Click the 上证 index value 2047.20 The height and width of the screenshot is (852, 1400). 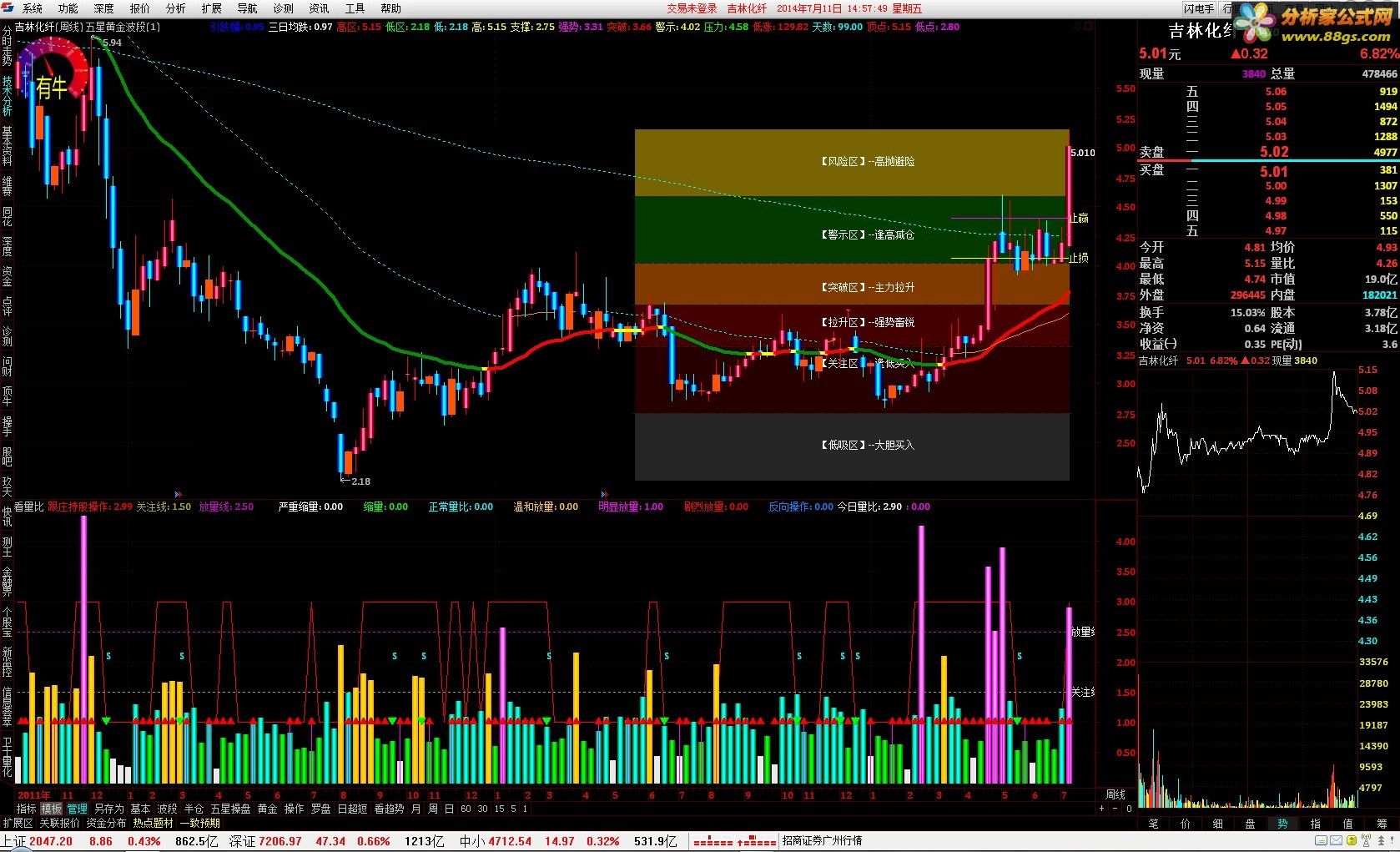51,841
